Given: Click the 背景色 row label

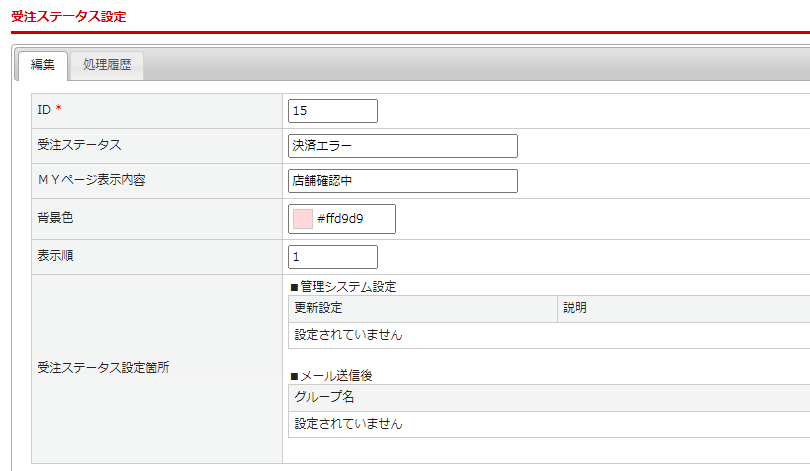Looking at the screenshot, I should point(57,217).
